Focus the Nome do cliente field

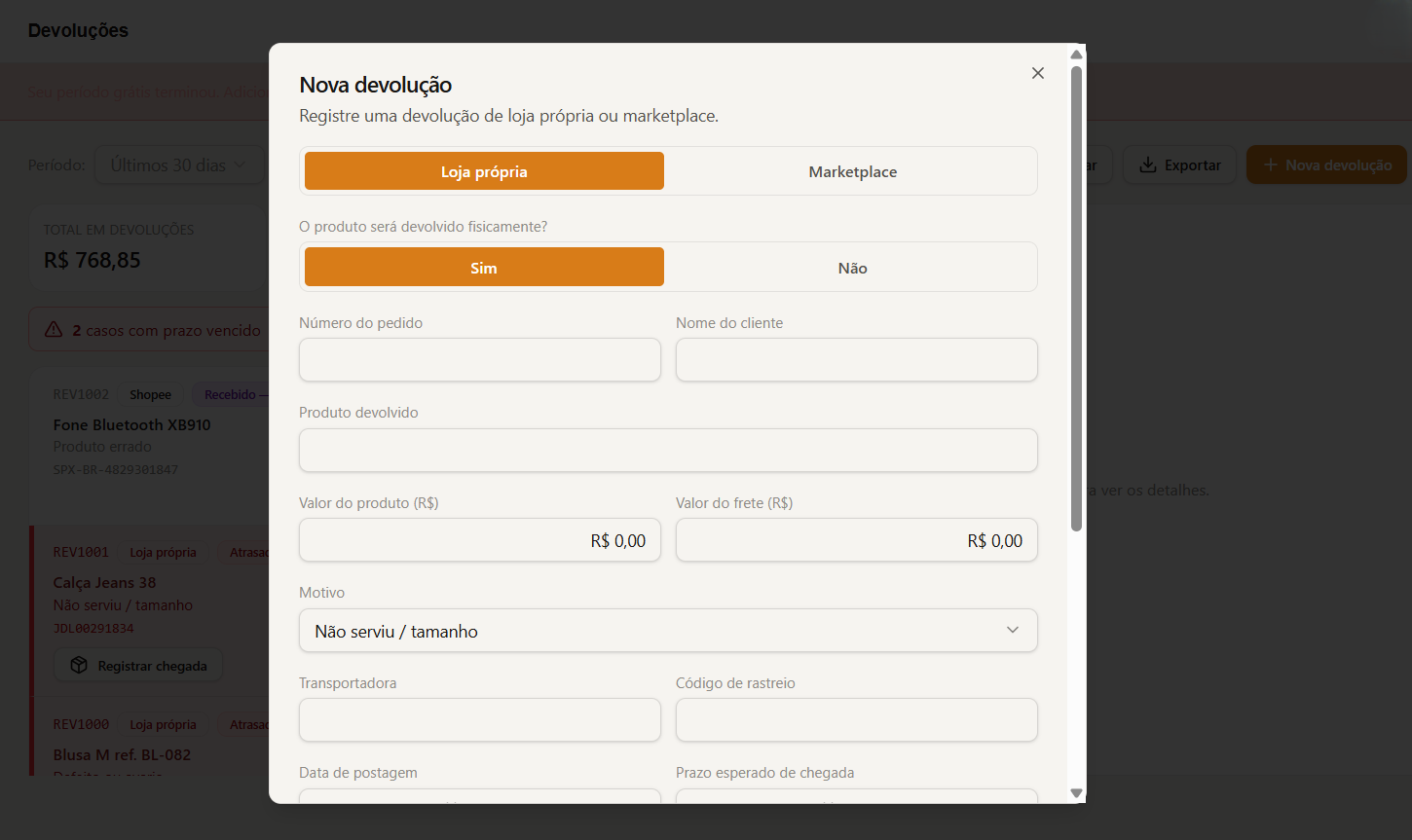click(x=857, y=360)
